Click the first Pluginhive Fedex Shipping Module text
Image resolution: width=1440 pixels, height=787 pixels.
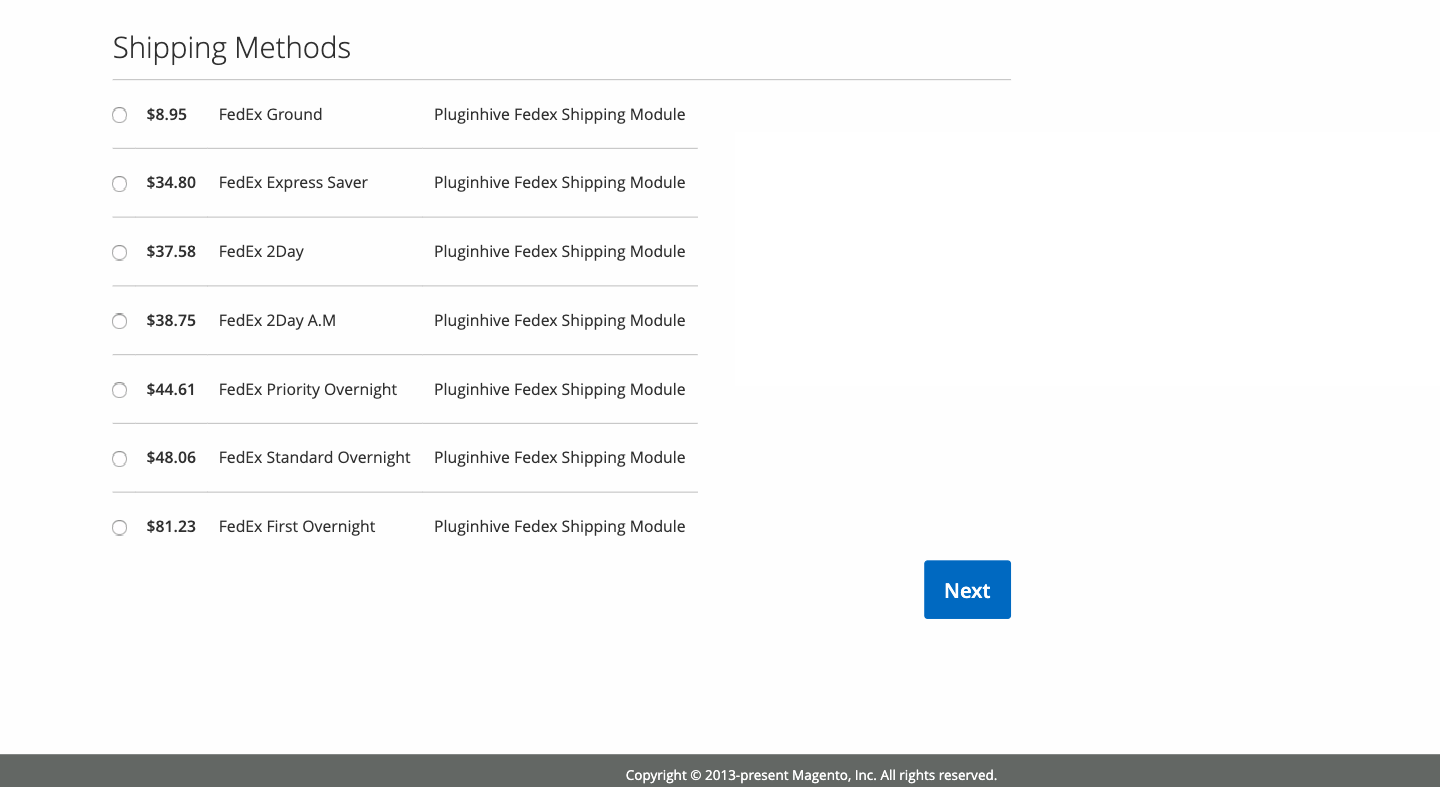559,114
